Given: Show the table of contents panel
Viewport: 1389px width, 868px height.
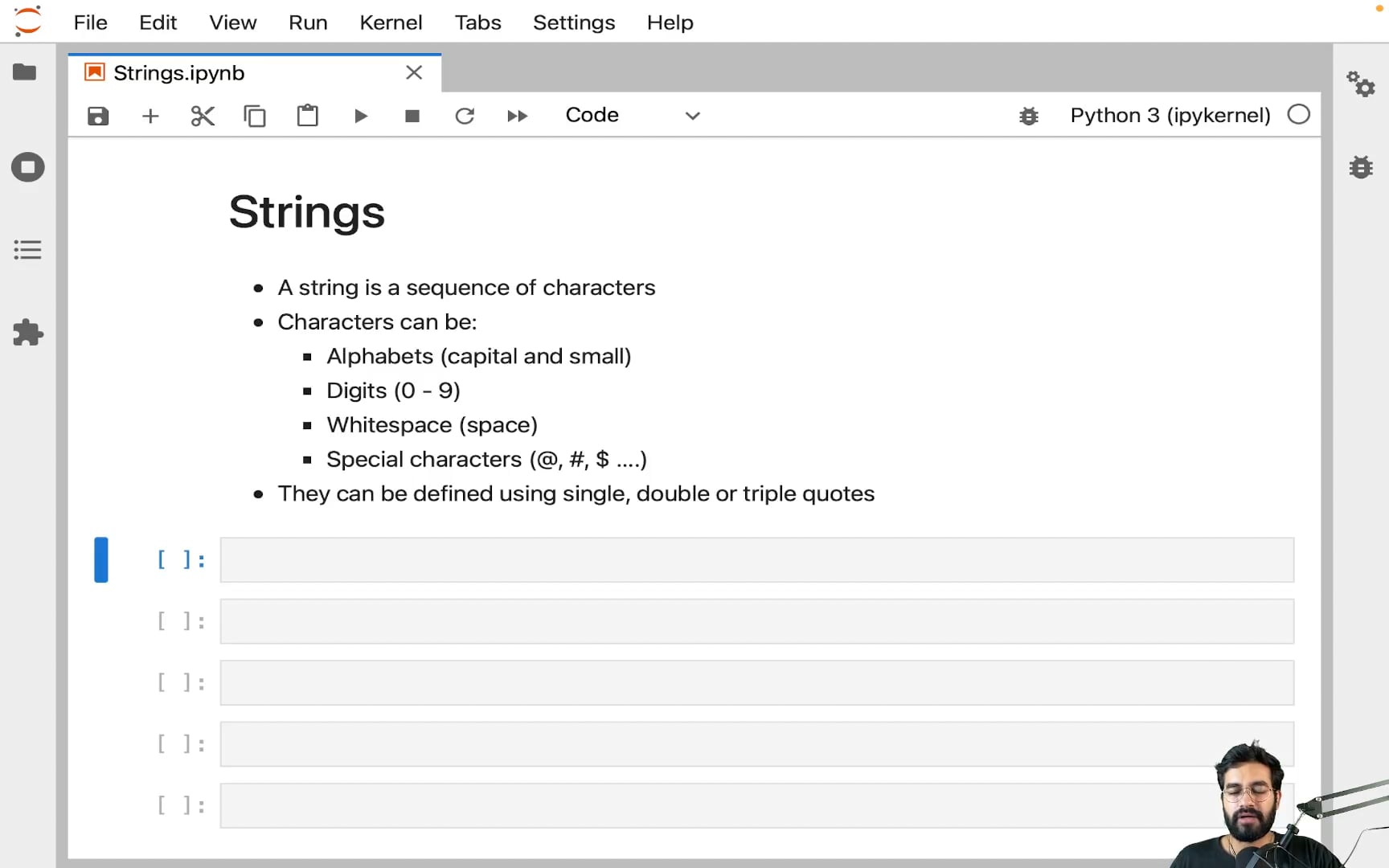Looking at the screenshot, I should click(27, 250).
